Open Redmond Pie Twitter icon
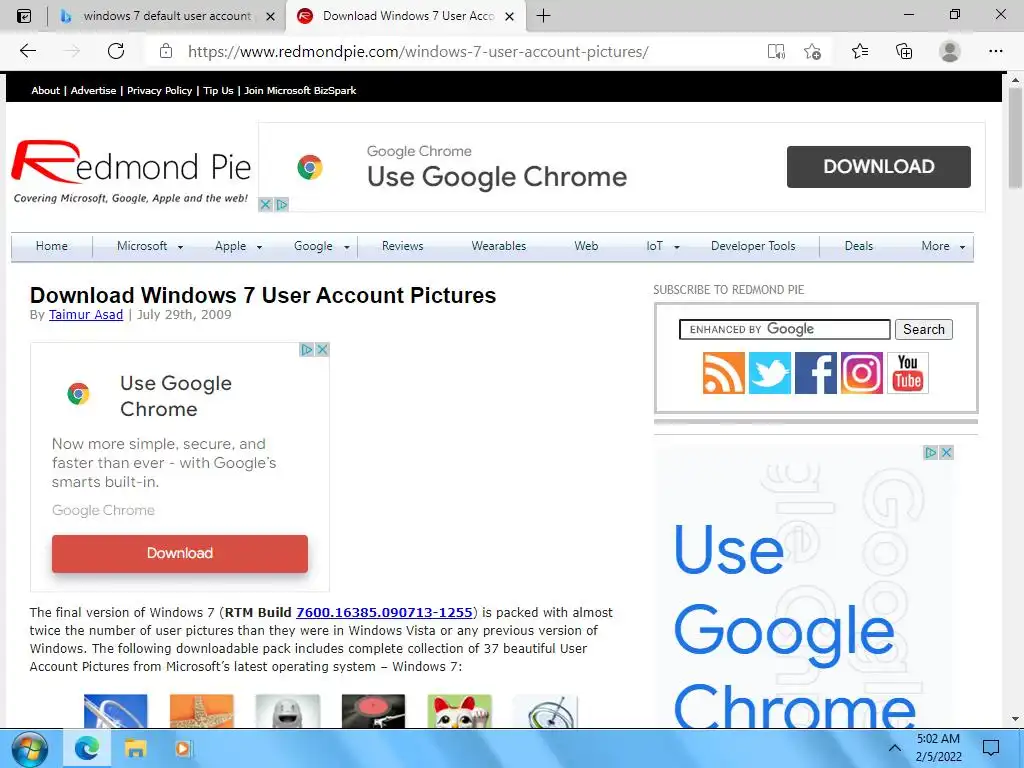1024x768 pixels. point(769,373)
